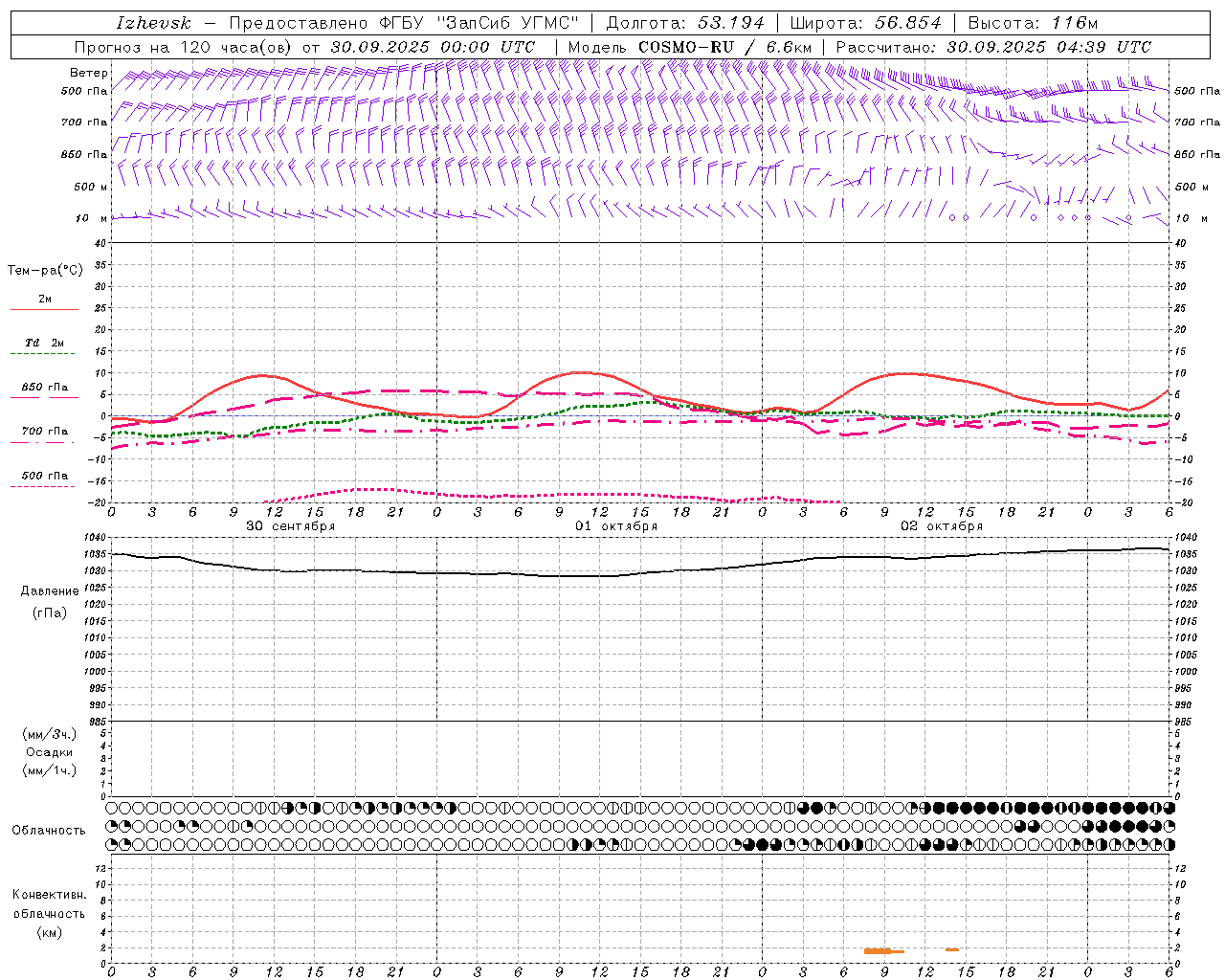Click the 'Конвективн.' convective cloud label
Screen dimensions: 1225x980
coord(49,895)
